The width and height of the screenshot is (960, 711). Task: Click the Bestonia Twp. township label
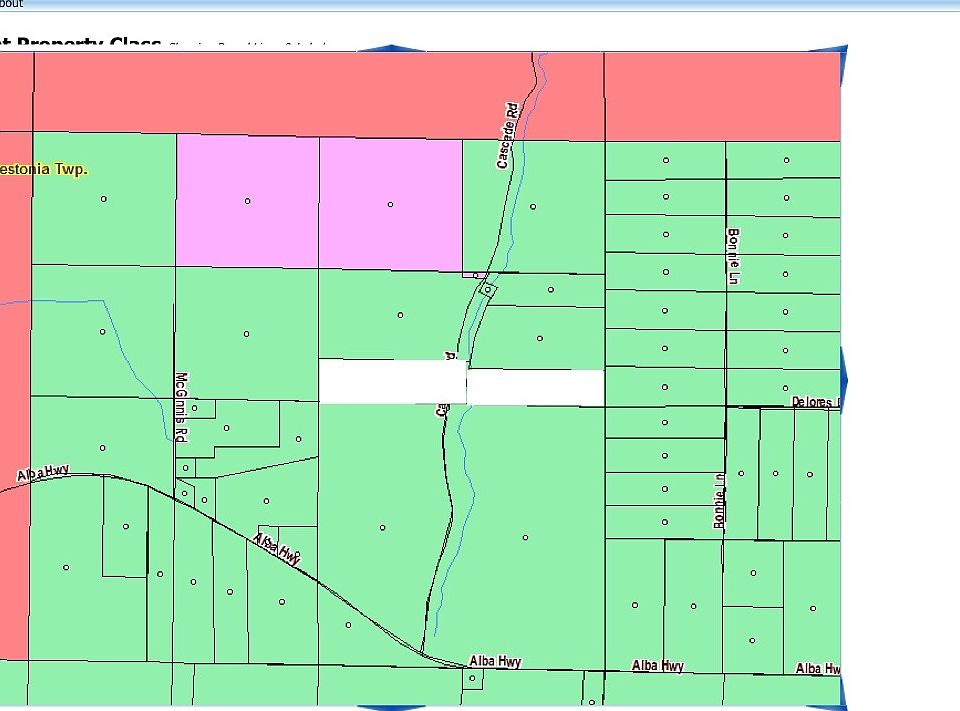(44, 169)
